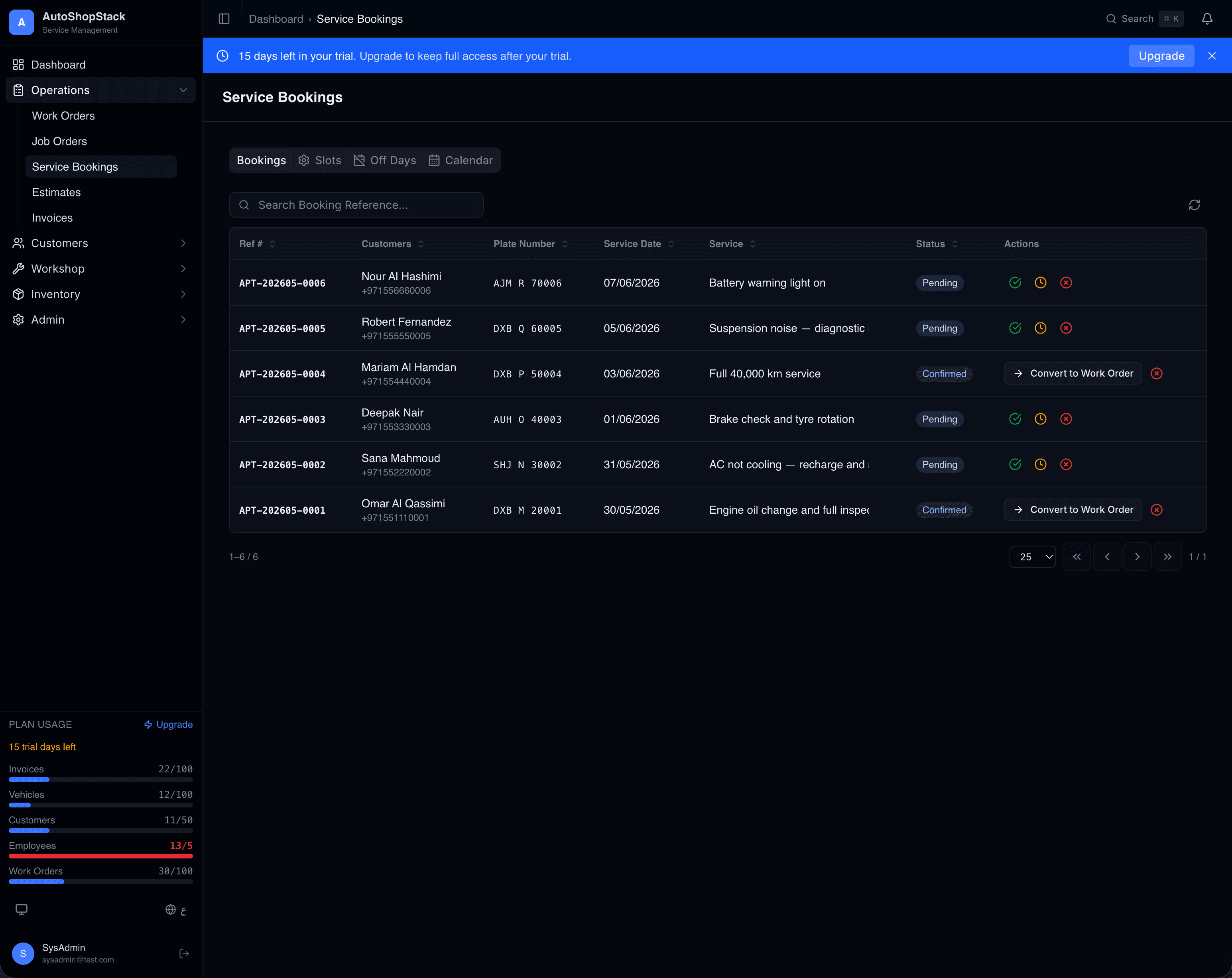
Task: Click the logout icon next to SysAdmin
Action: pos(184,953)
